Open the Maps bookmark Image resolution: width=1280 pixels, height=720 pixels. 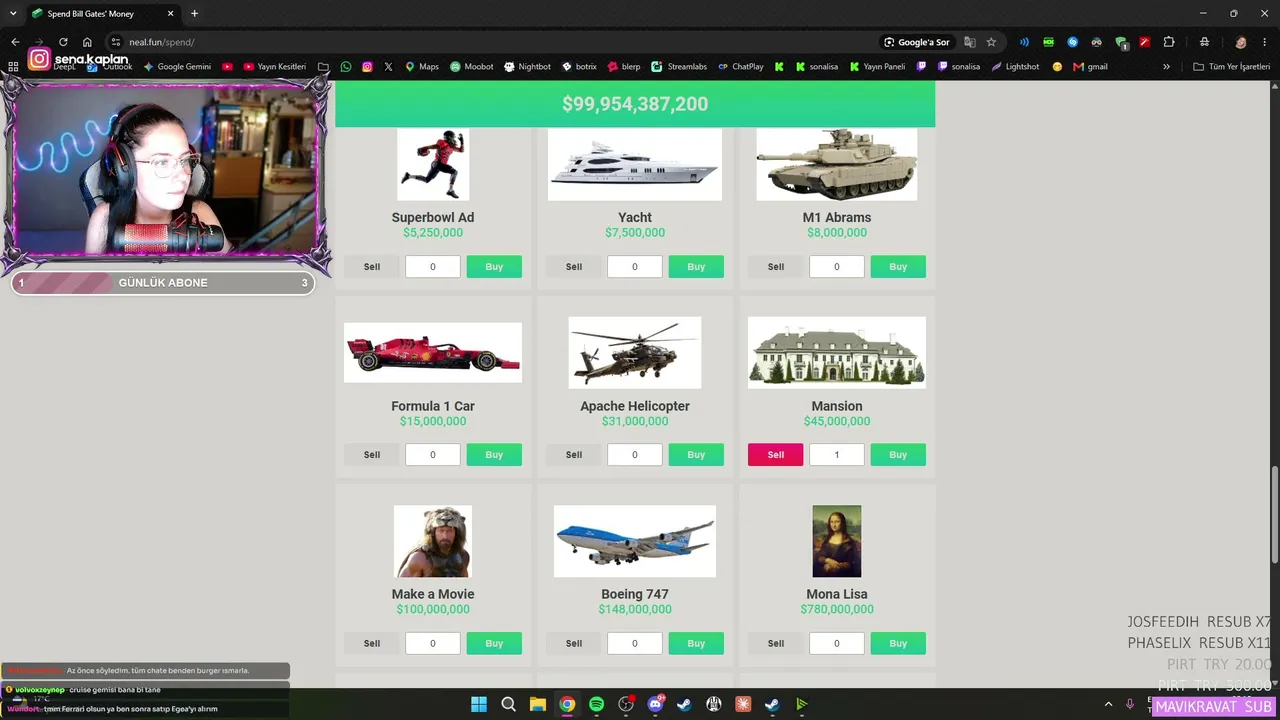(421, 67)
